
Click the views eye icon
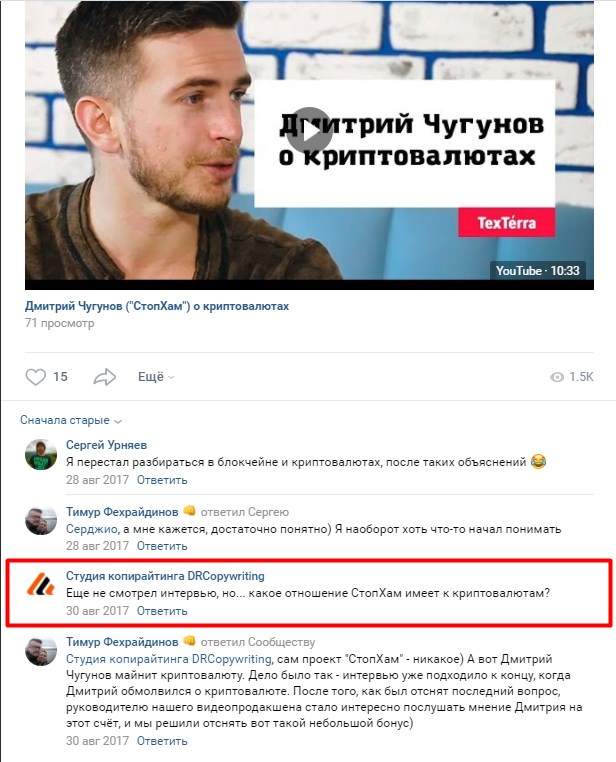pyautogui.click(x=557, y=377)
